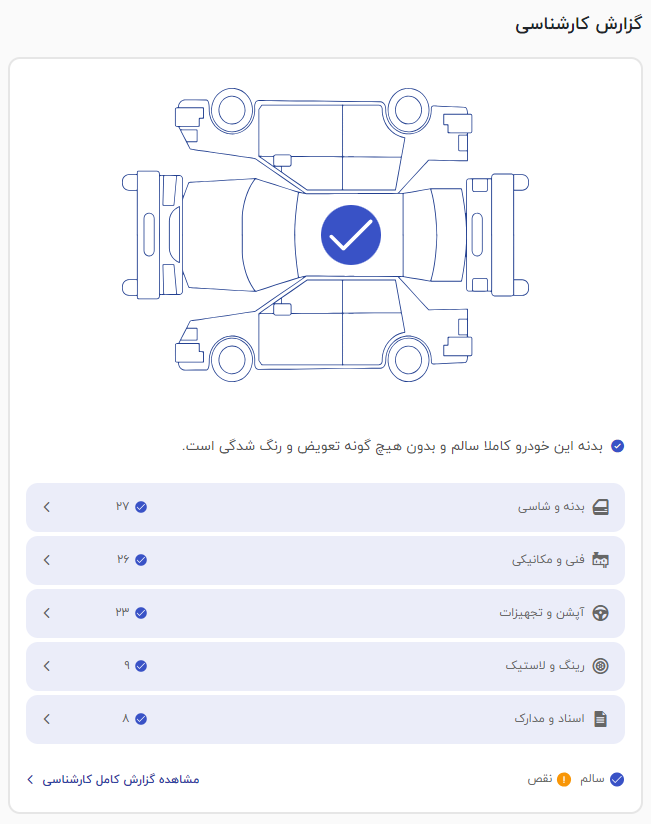Click the checkmark beside count ۲۶

[141, 560]
